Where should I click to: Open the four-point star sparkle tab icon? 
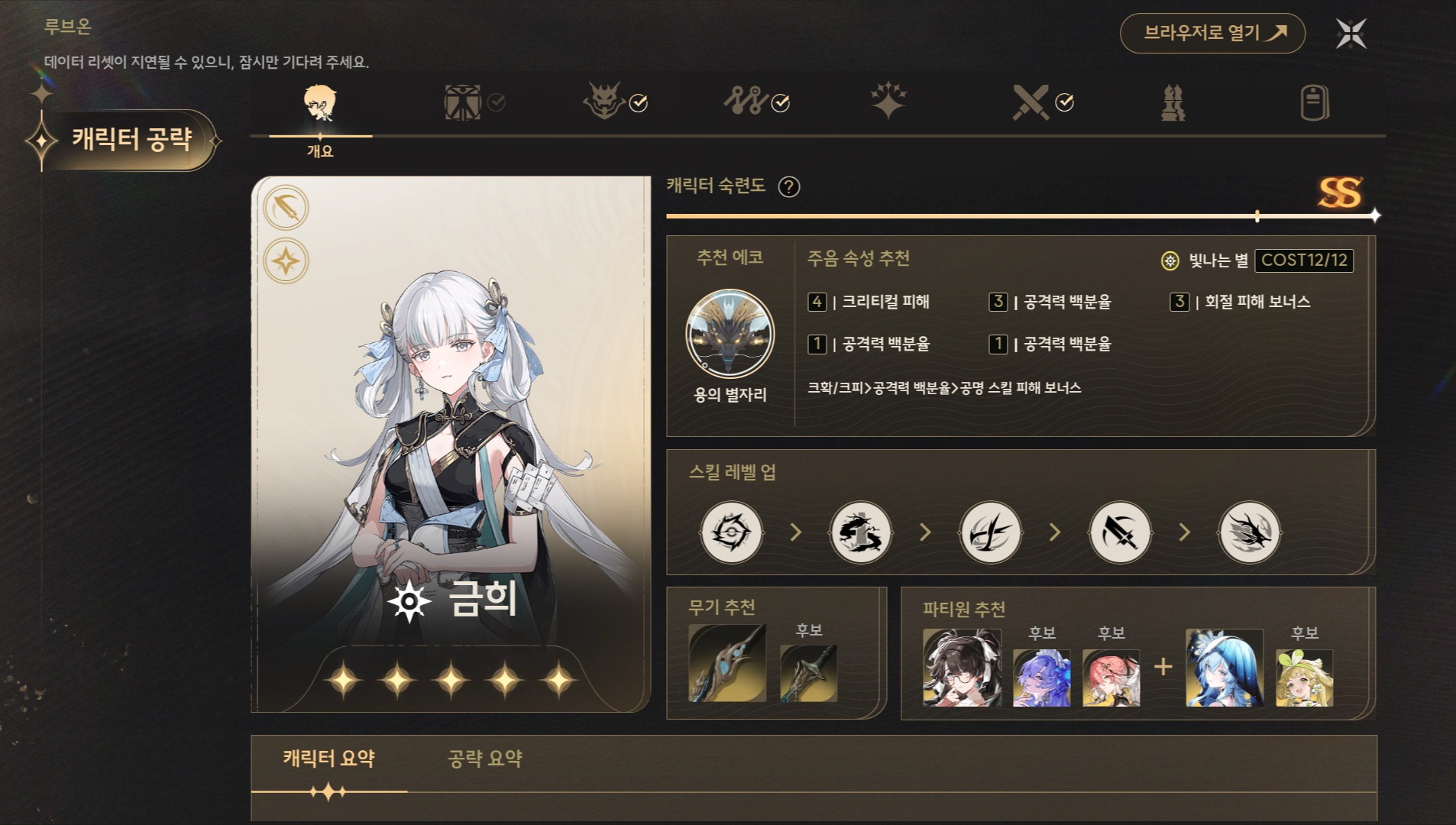click(888, 101)
